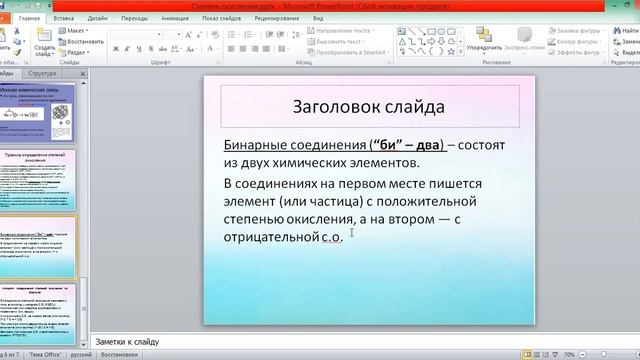Select Правила определения степеней окисления slide thumbnail
The height and width of the screenshot is (360, 640).
coord(37,180)
